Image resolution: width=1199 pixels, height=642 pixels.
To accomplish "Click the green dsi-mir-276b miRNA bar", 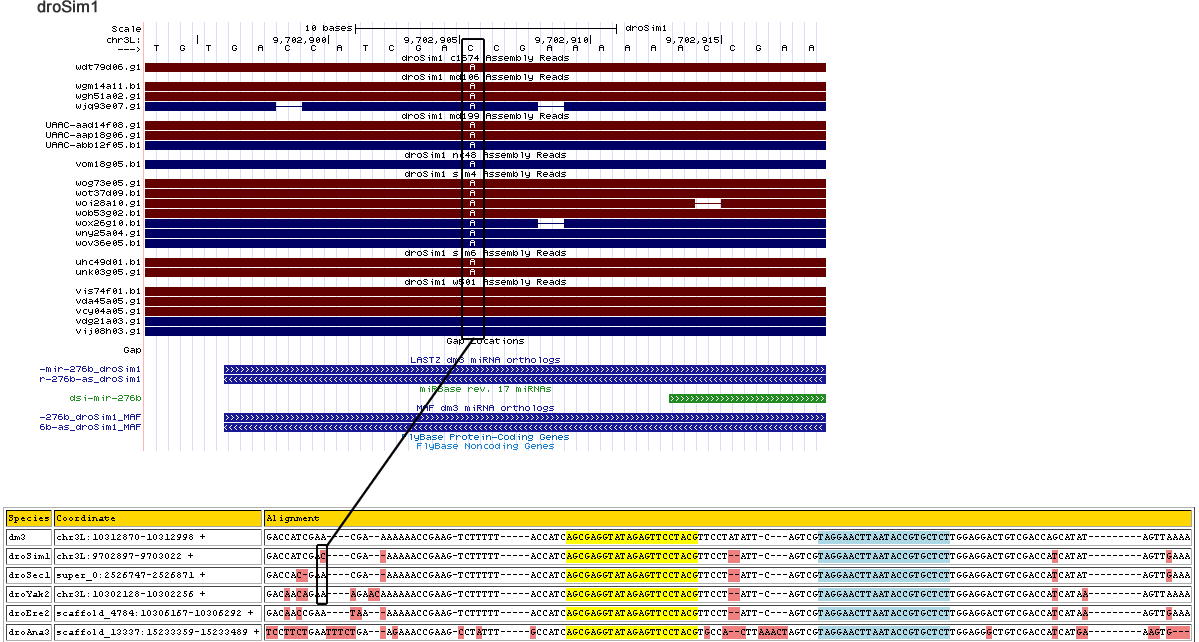I will point(746,398).
